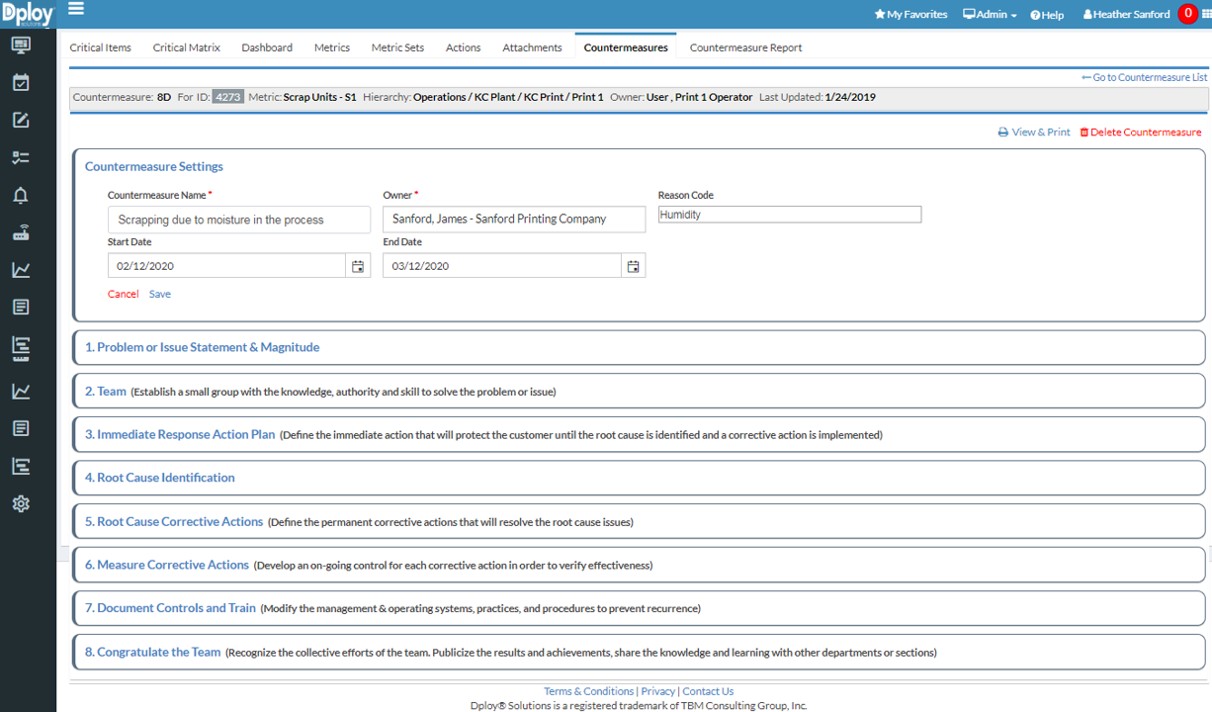Viewport: 1212px width, 712px height.
Task: Switch to the Actions tab
Action: [x=463, y=48]
